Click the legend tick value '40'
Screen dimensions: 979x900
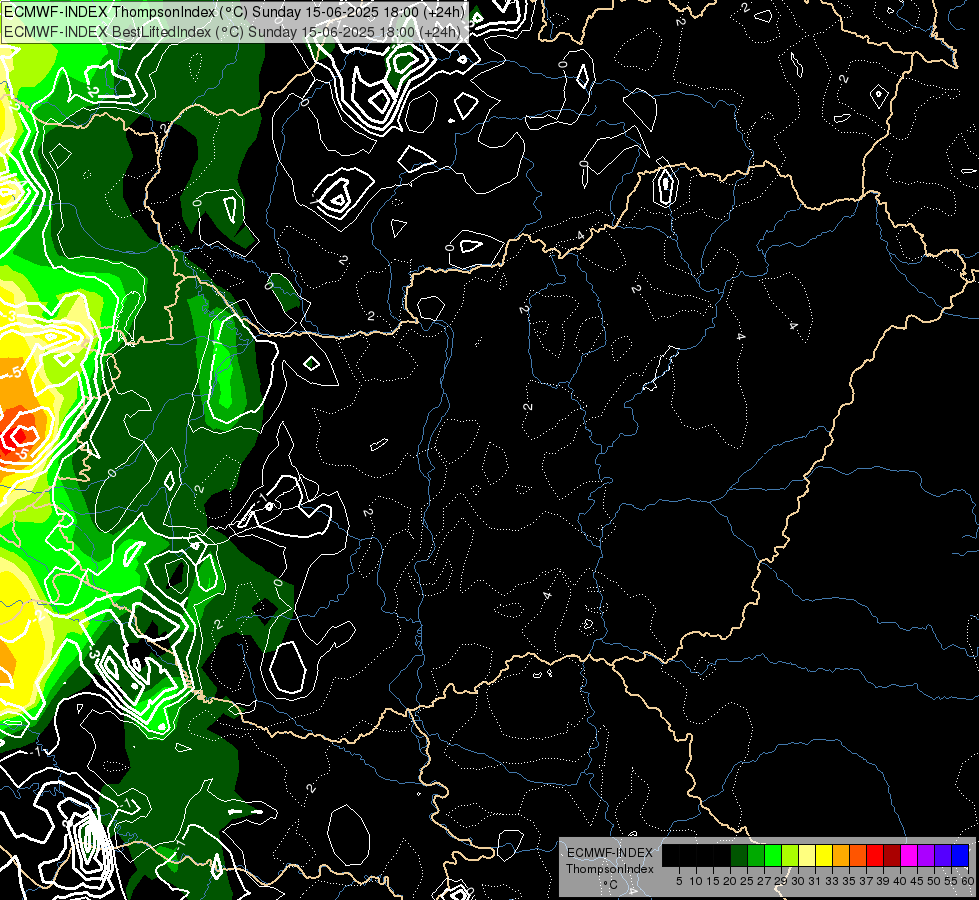point(900,881)
